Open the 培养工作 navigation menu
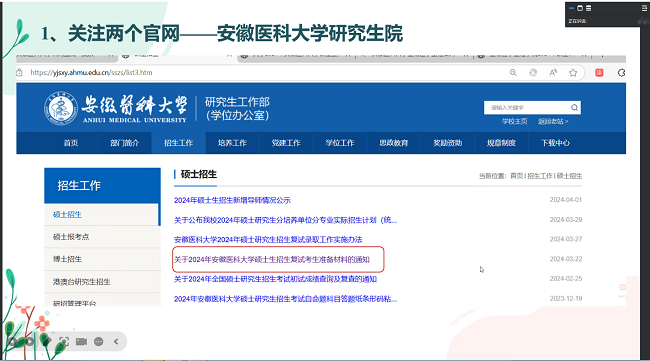The image size is (650, 361). [x=232, y=143]
